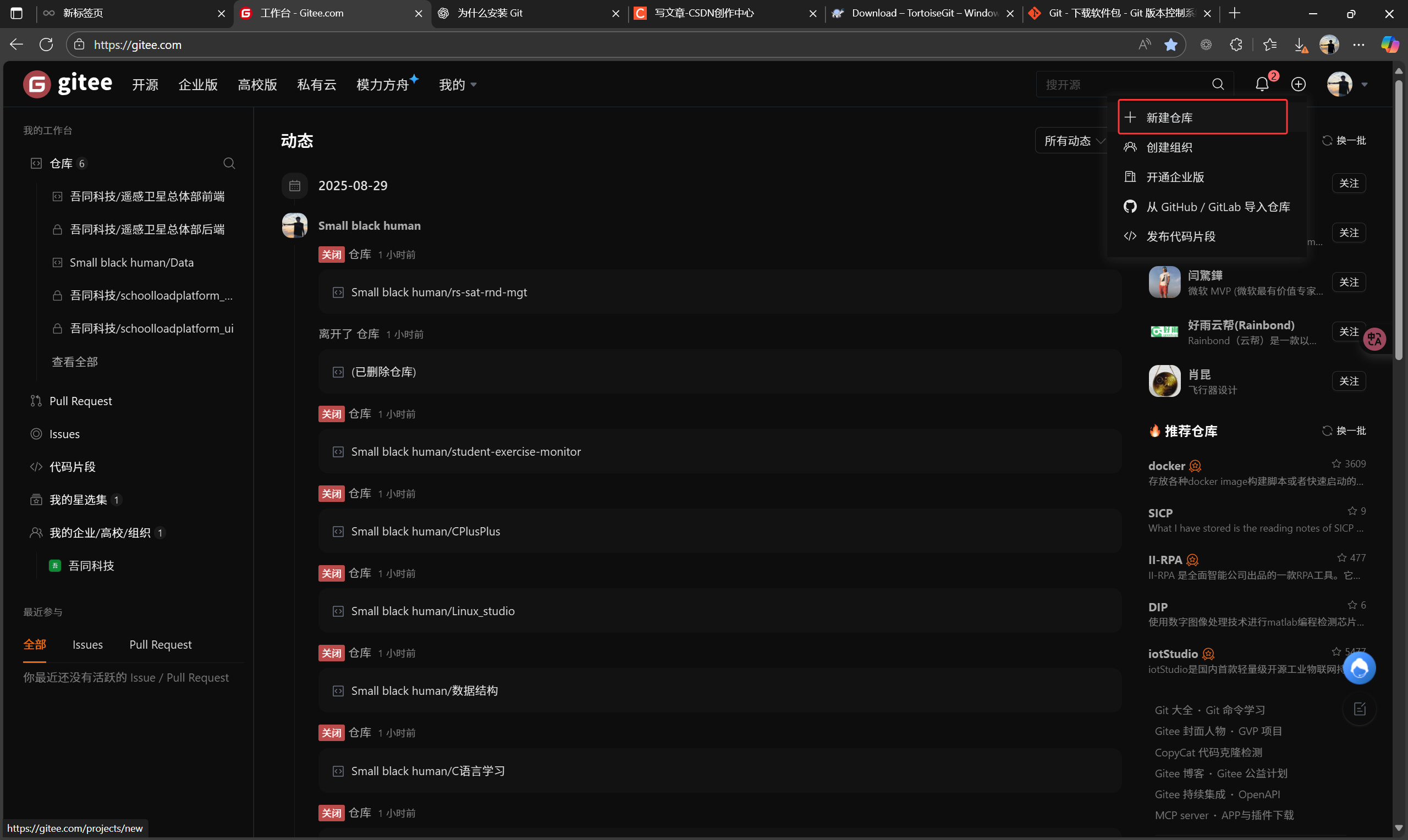Open the tab actions menu icon
Image resolution: width=1408 pixels, height=840 pixels.
pos(16,13)
